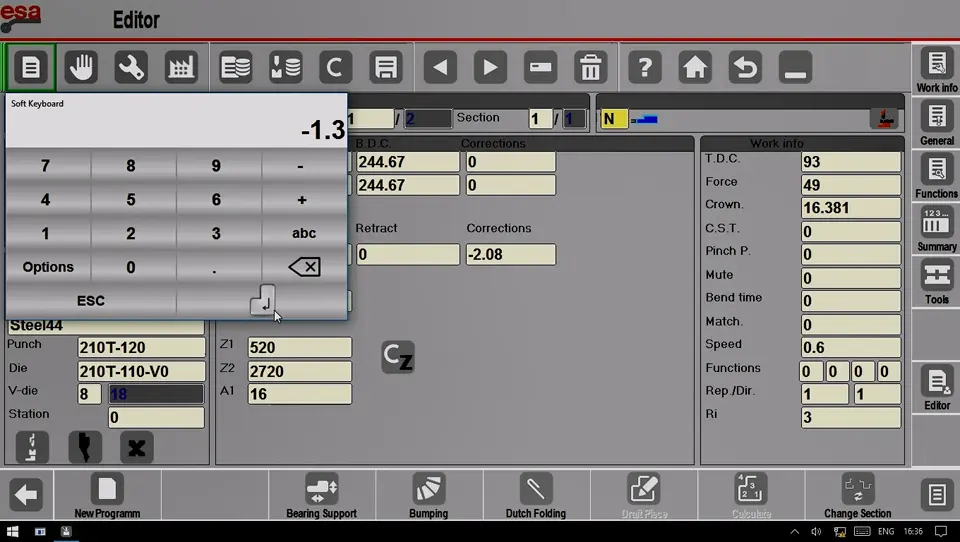Click the minus step icon in toolbar
Screen dimensions: 960x542
tap(541, 67)
